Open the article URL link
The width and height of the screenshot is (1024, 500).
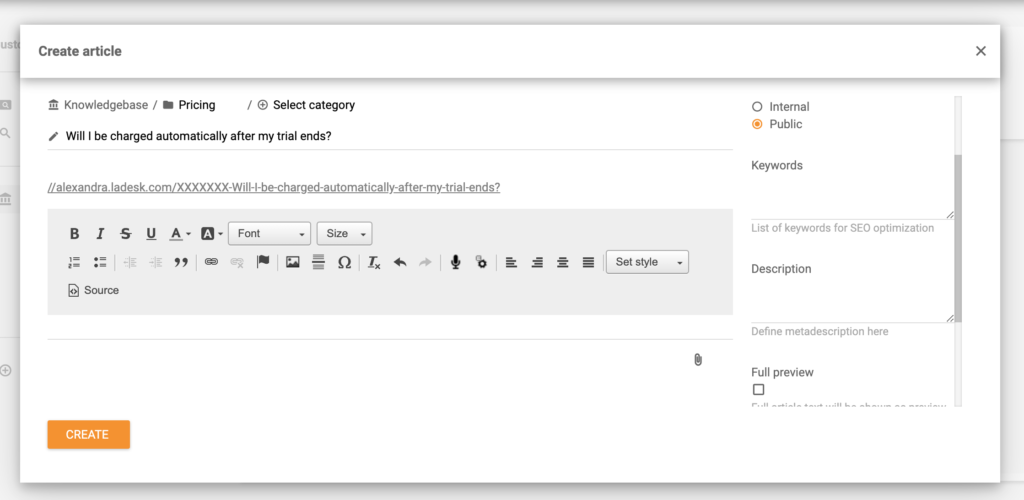(274, 187)
